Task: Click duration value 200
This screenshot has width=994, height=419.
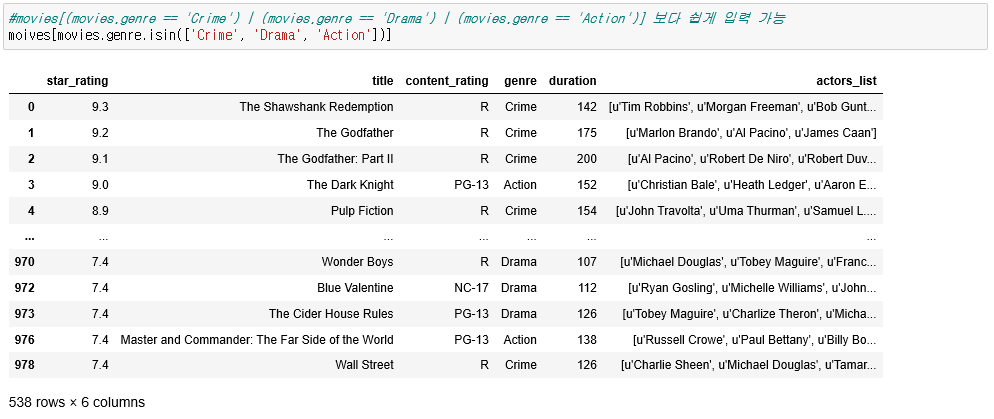Action: (x=586, y=159)
